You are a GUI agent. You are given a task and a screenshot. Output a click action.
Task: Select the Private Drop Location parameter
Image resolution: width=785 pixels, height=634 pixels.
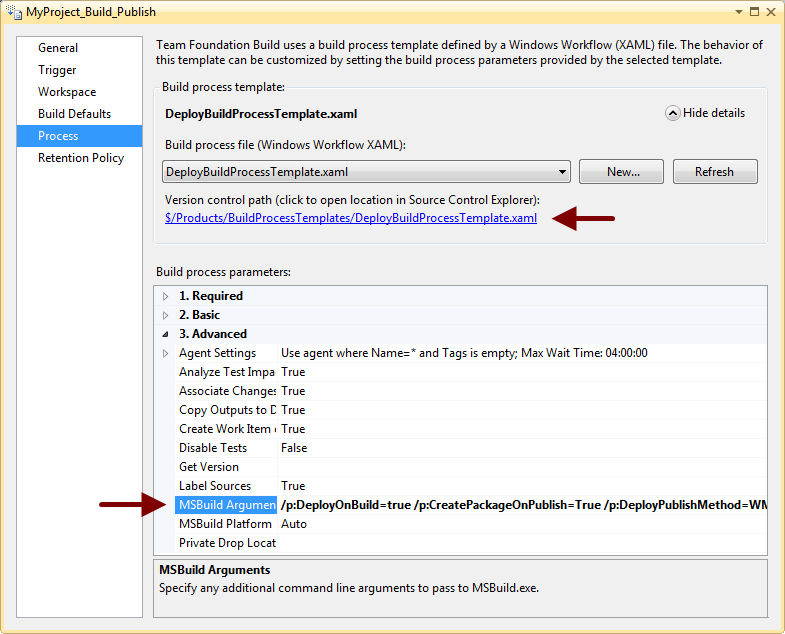pyautogui.click(x=226, y=543)
